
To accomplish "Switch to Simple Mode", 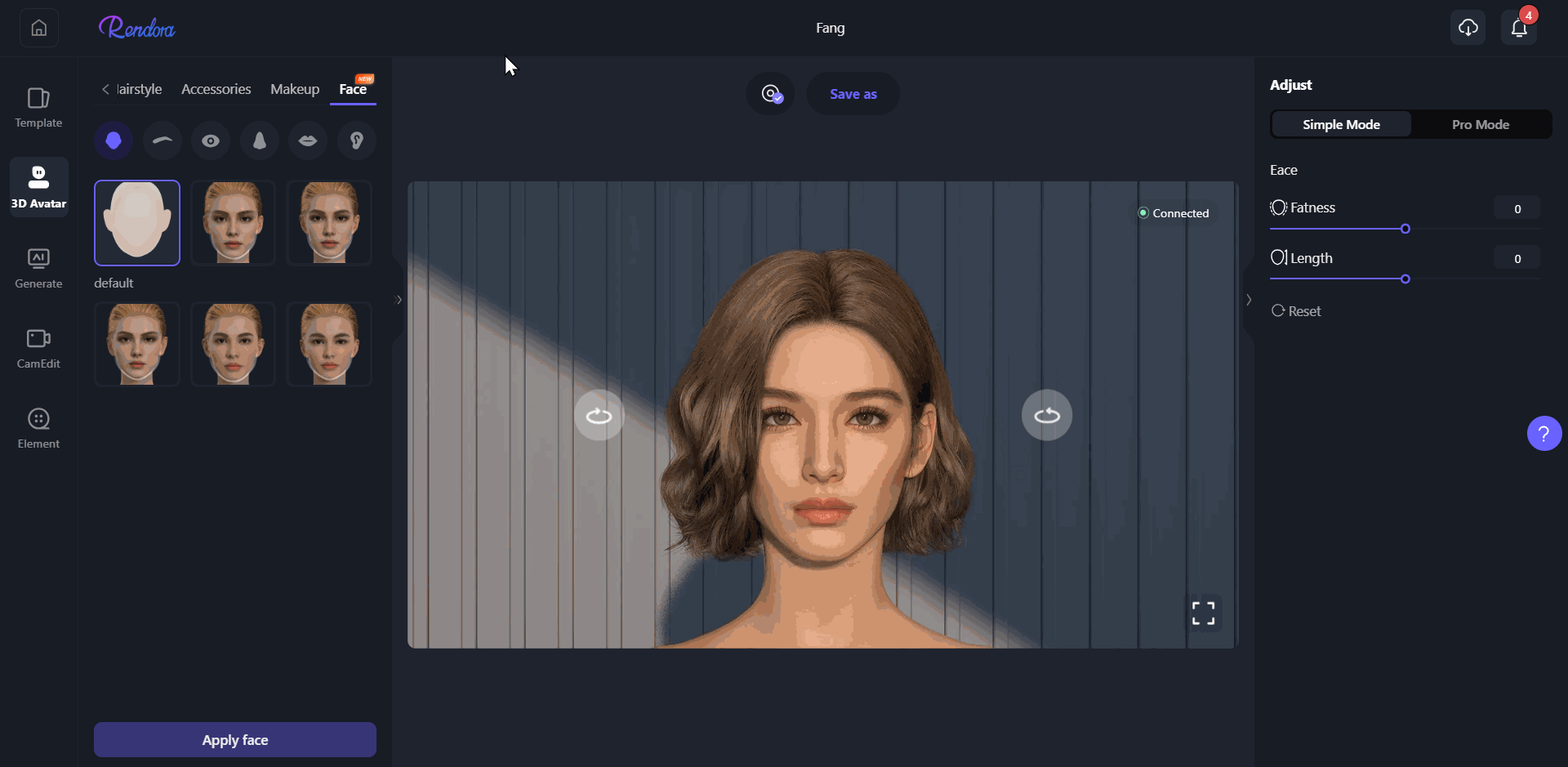I will coord(1341,124).
